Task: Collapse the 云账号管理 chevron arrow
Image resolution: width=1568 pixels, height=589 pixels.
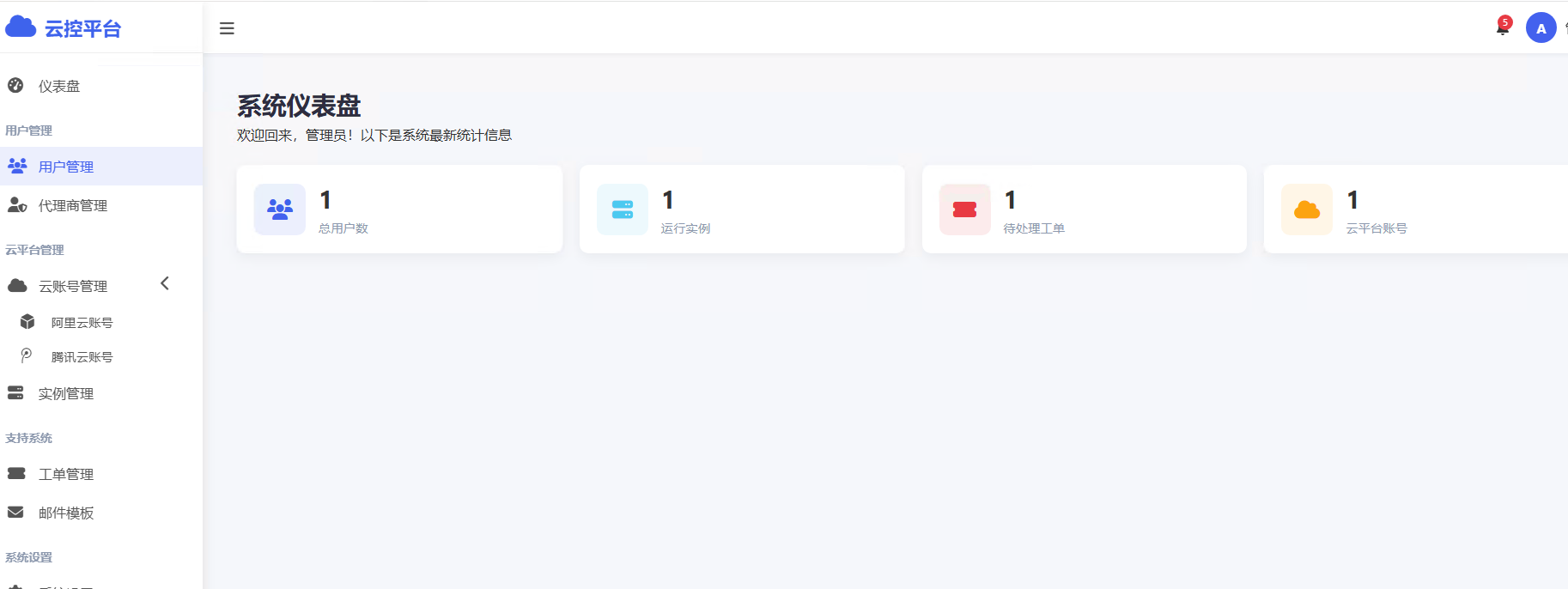Action: tap(165, 283)
